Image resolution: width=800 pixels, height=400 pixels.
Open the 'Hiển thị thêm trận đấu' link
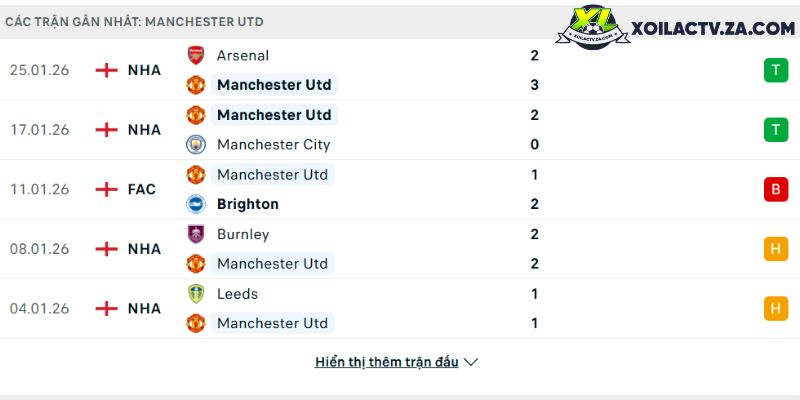pos(387,362)
